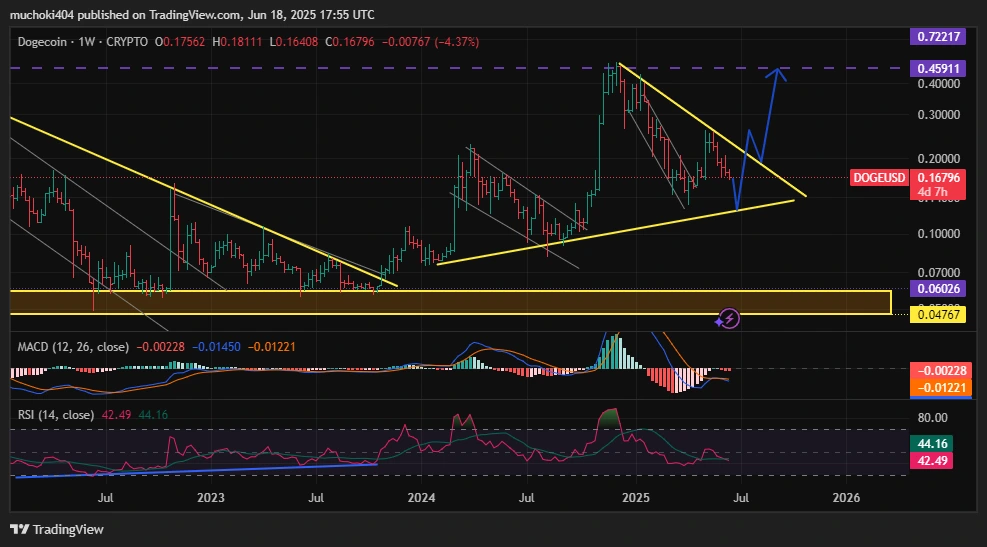Click the green 44.16 RSI value tag
The height and width of the screenshot is (547, 987).
pos(938,443)
